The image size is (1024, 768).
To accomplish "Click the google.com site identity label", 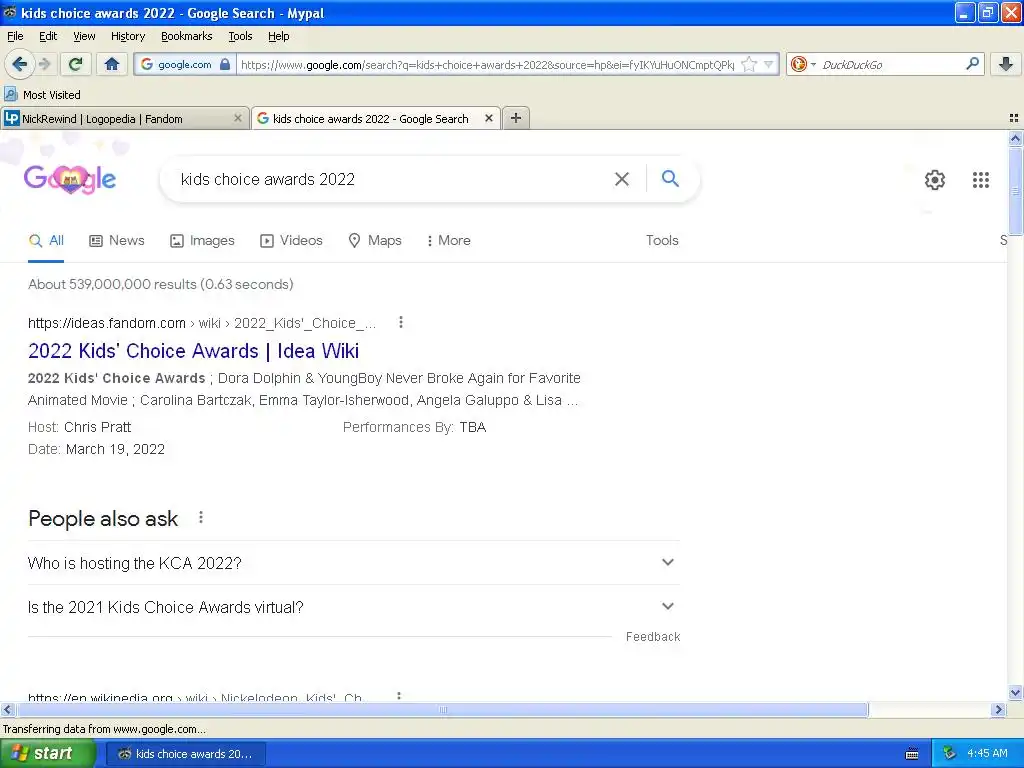I will [184, 64].
